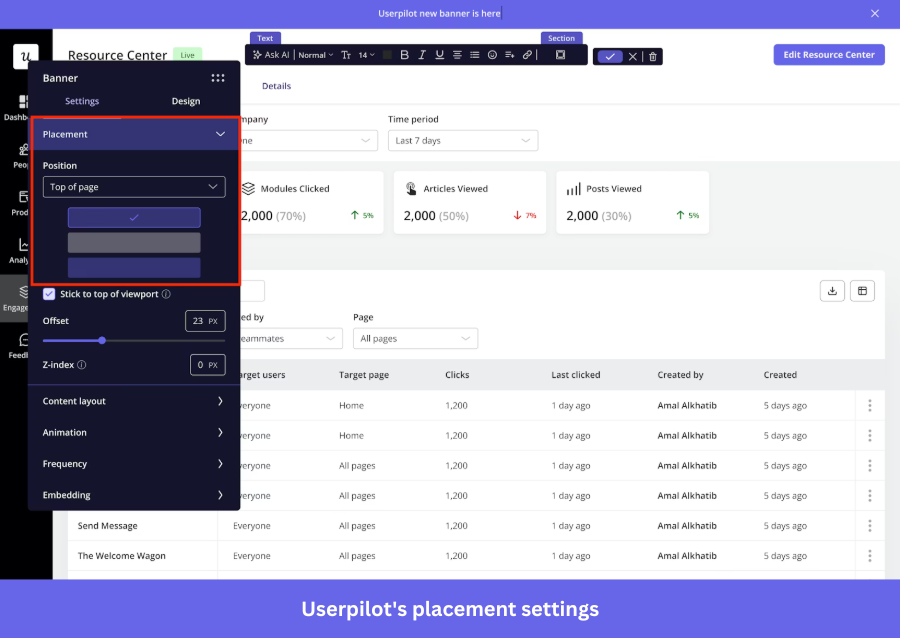The width and height of the screenshot is (900, 638).
Task: Expand the Embedding section
Action: (x=134, y=495)
